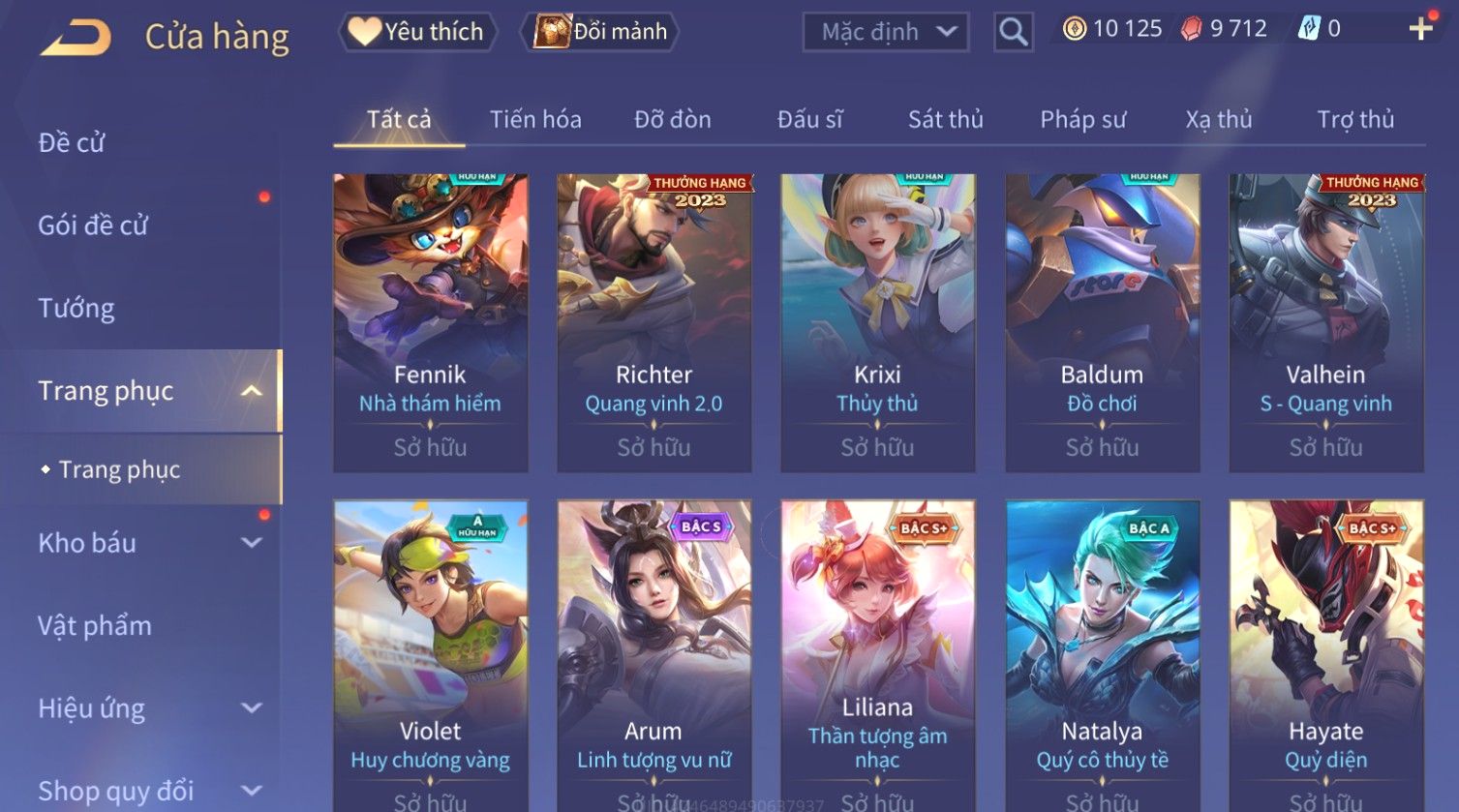This screenshot has width=1459, height=812.
Task: Select the Fennik Nhà thám hiểm skin card
Action: point(431,323)
